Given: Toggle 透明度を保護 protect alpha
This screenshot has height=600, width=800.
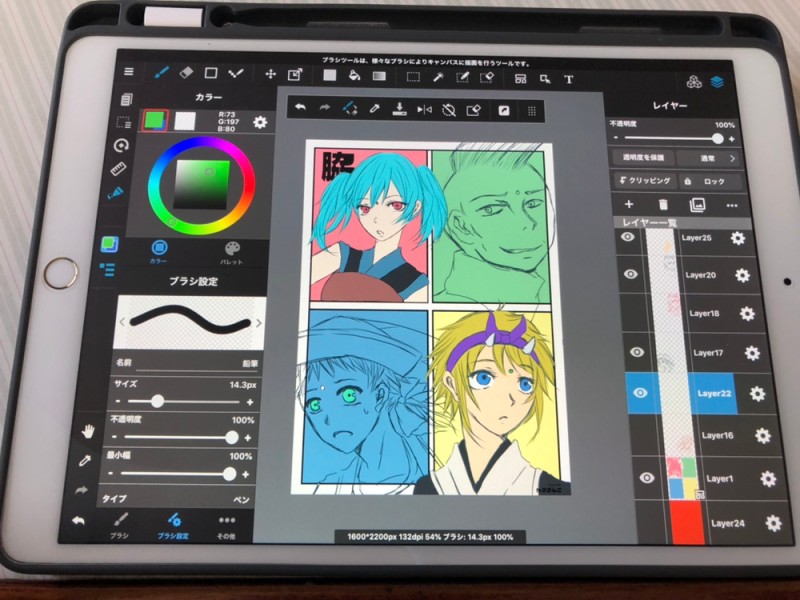Looking at the screenshot, I should [x=643, y=158].
